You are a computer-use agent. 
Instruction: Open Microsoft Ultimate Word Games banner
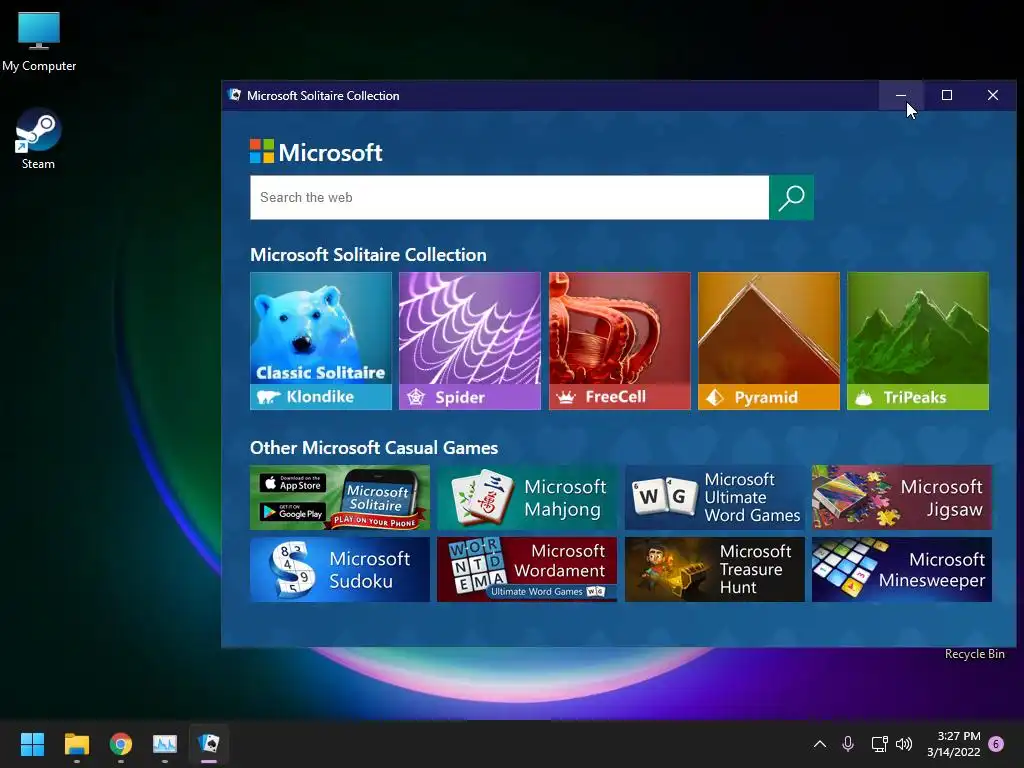pos(714,498)
